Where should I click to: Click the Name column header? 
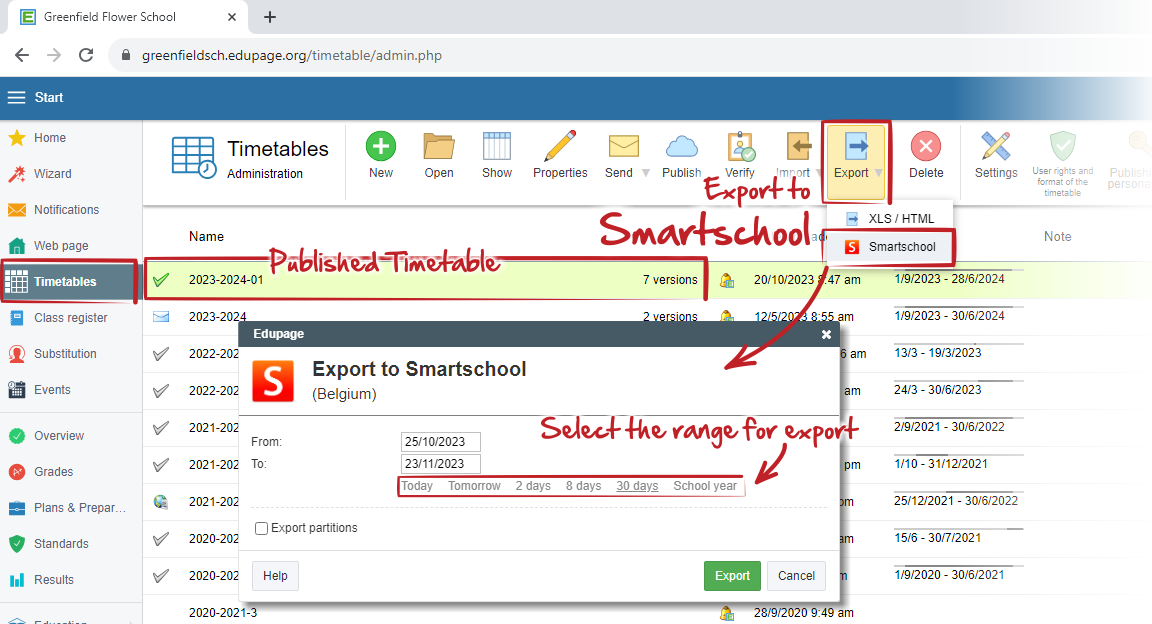[206, 237]
